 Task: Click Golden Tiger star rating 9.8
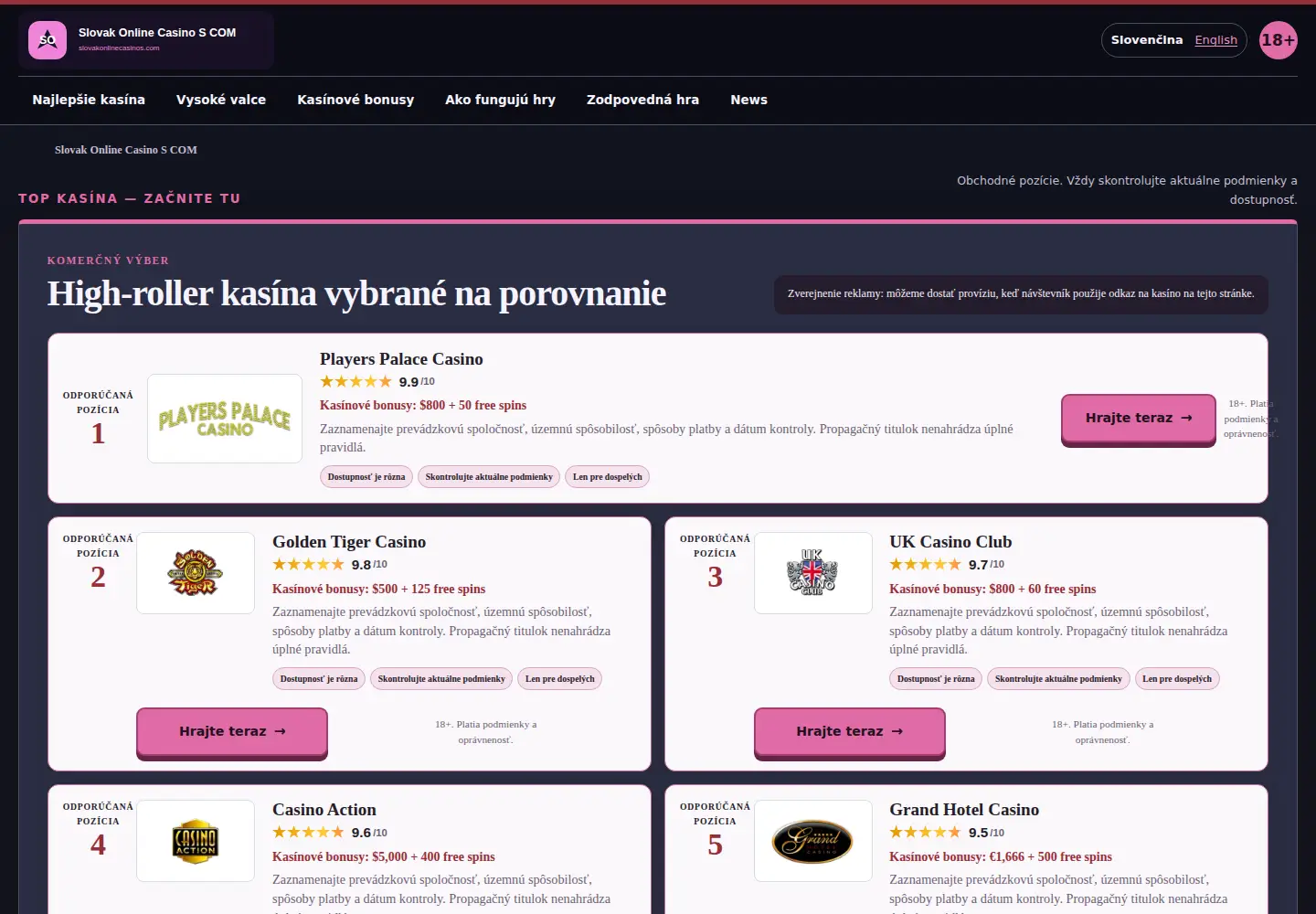click(x=330, y=565)
